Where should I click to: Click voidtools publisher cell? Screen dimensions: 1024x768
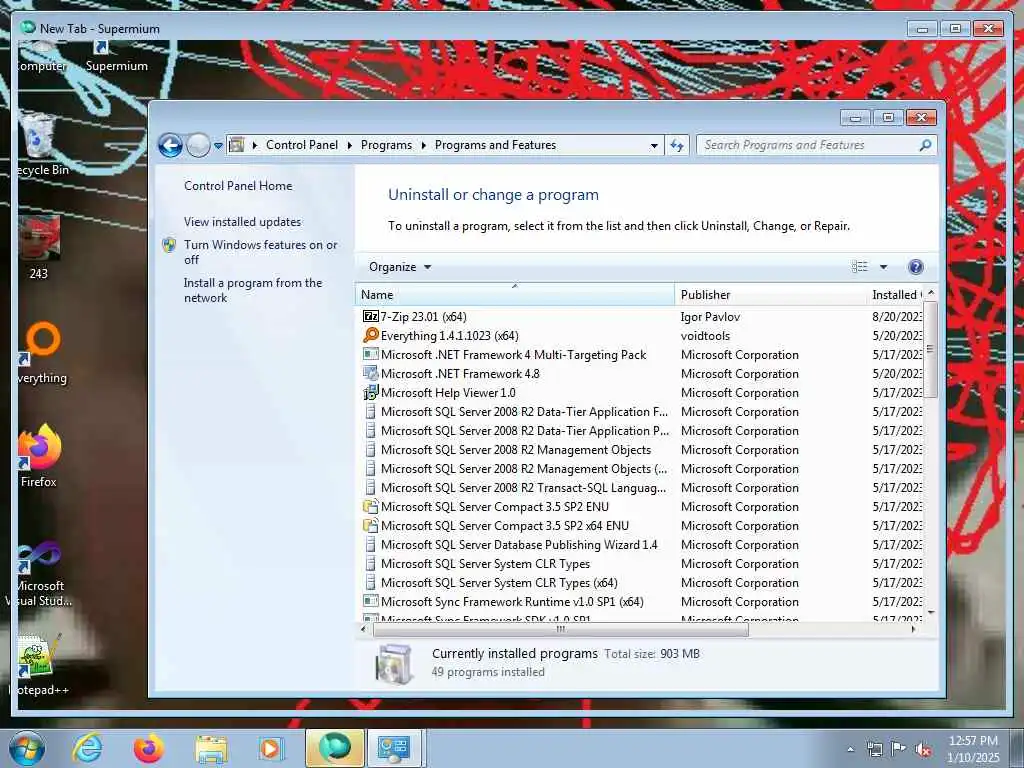click(705, 336)
